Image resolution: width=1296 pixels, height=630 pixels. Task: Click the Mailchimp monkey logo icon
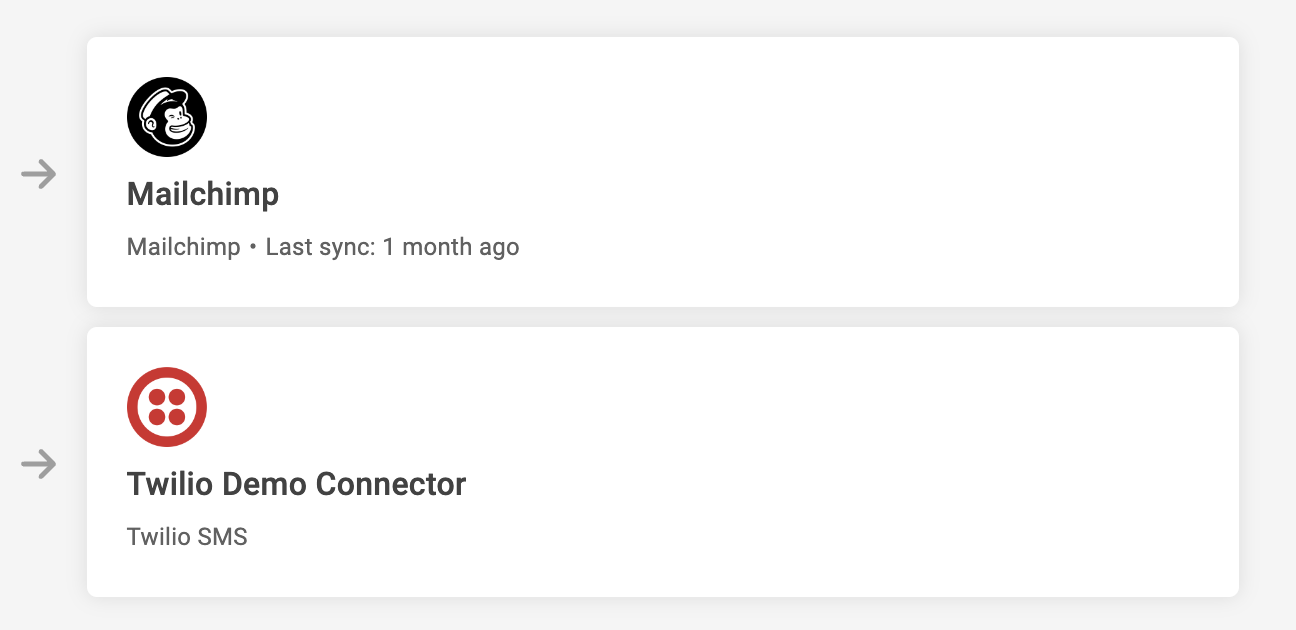(167, 117)
